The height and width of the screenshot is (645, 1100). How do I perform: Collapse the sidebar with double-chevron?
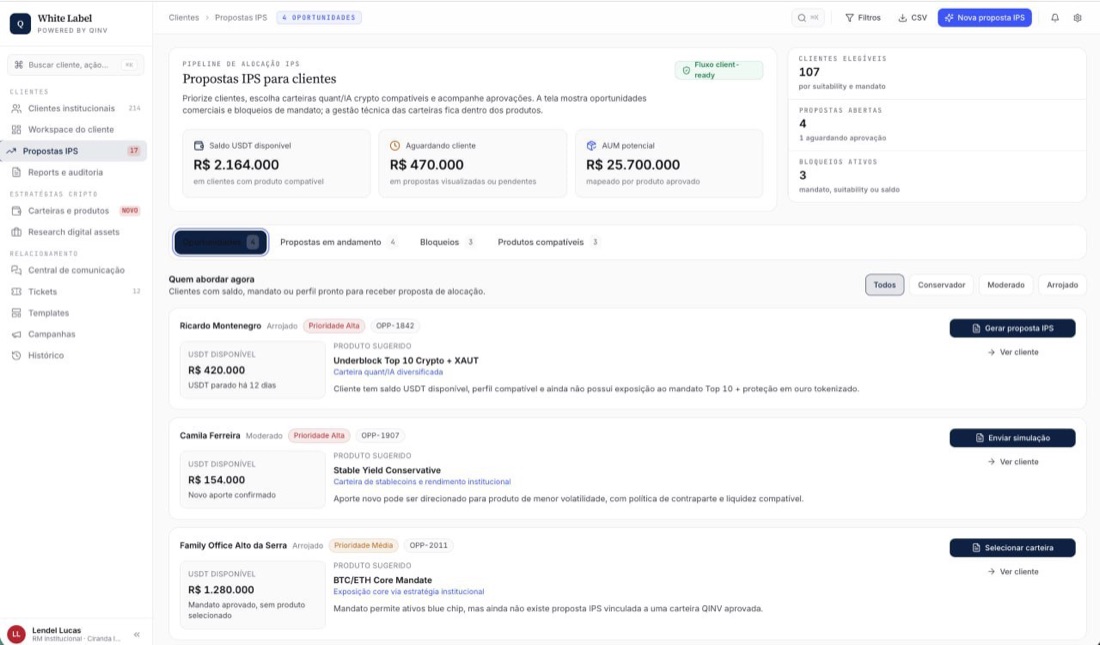(x=137, y=634)
